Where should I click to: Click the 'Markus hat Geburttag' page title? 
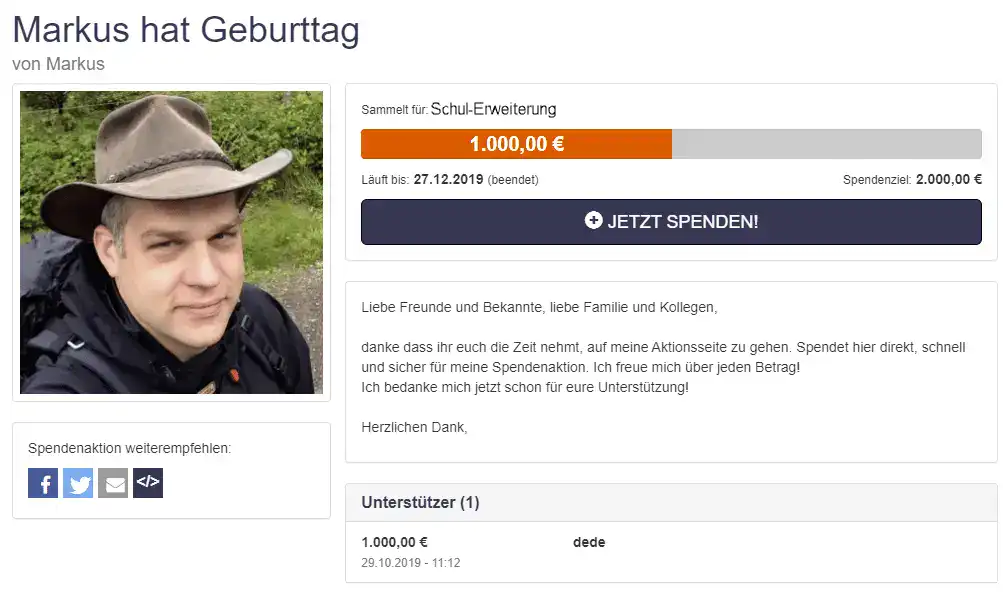pyautogui.click(x=186, y=30)
